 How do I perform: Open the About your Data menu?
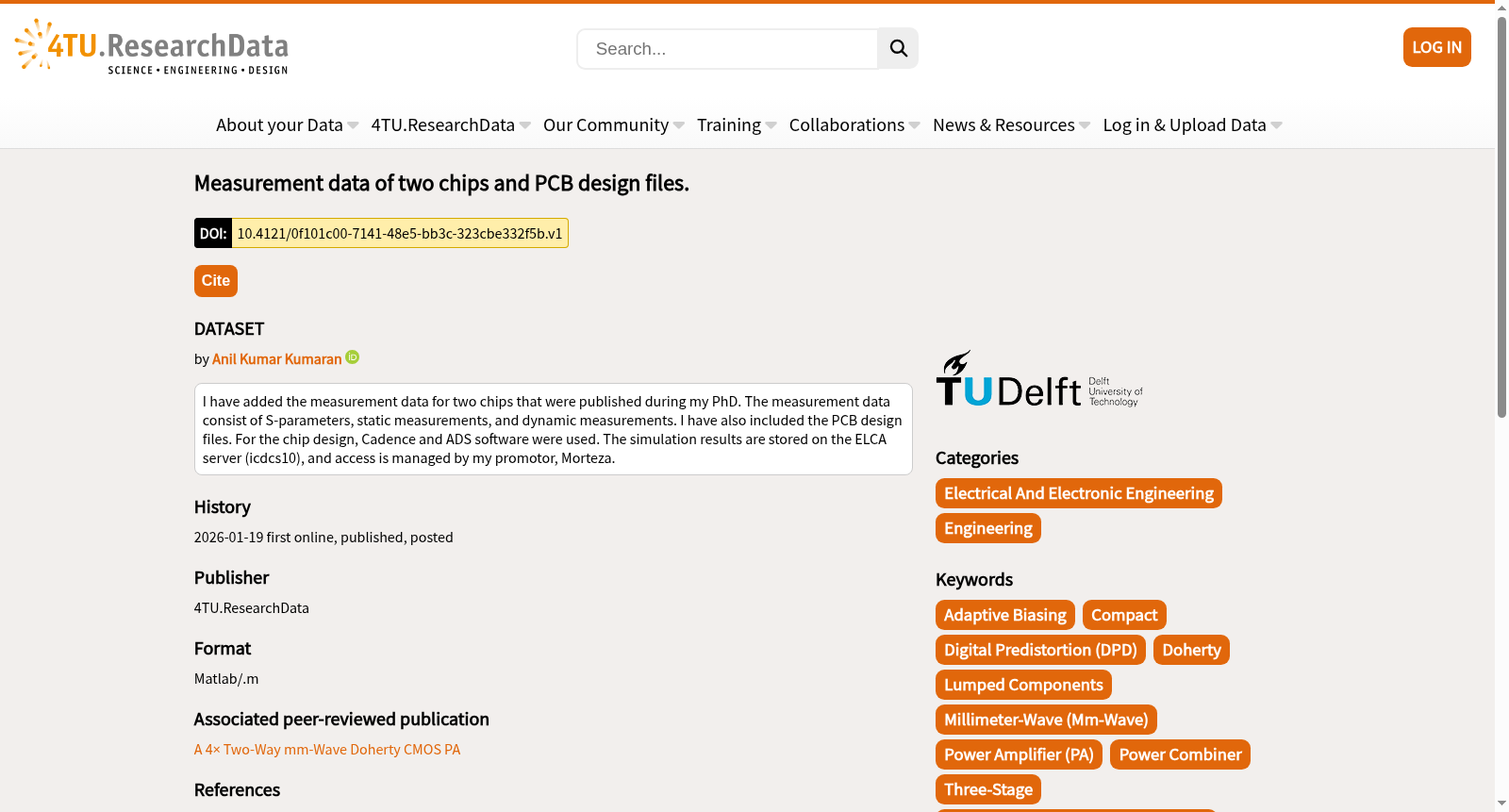tap(279, 124)
